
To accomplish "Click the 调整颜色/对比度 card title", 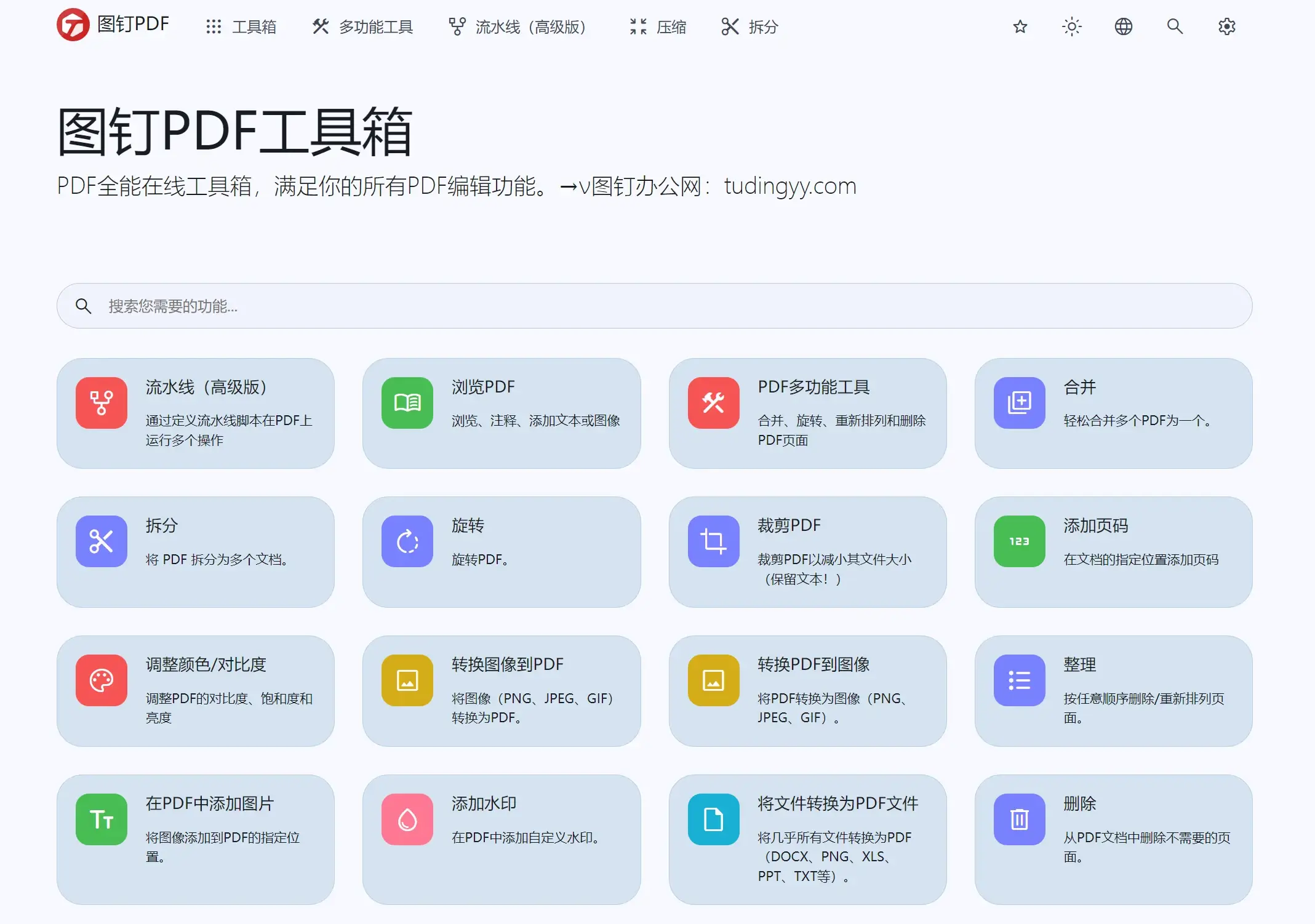I will point(206,664).
